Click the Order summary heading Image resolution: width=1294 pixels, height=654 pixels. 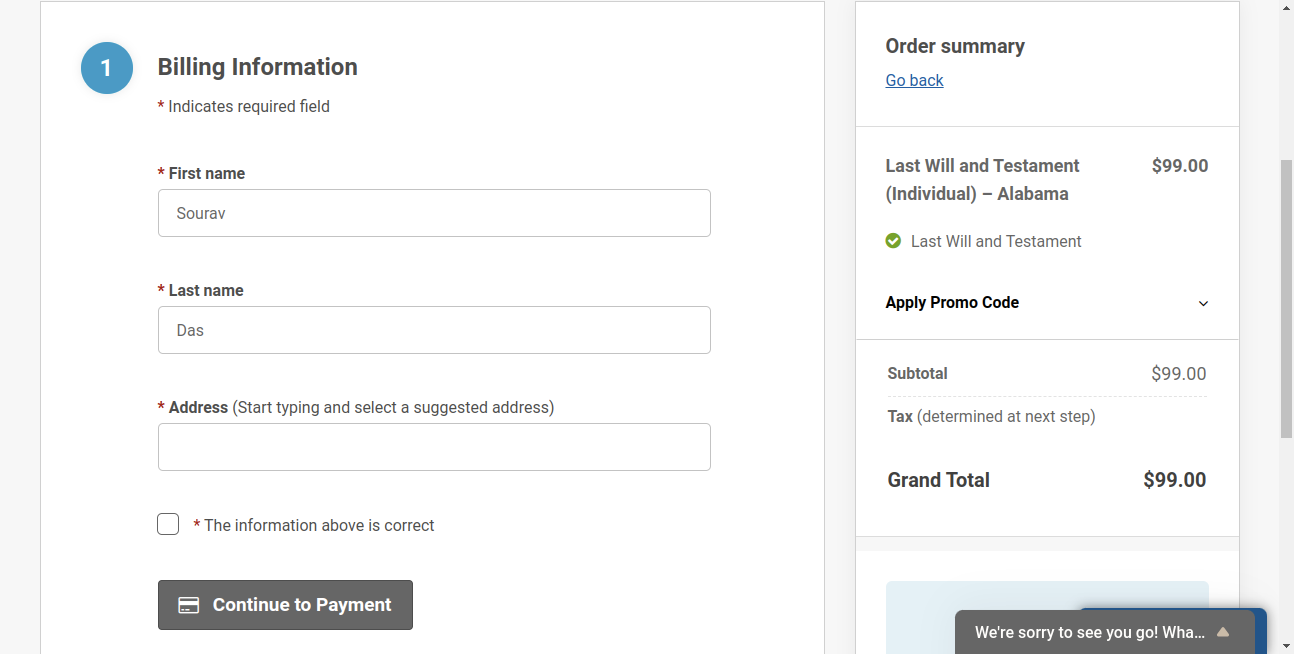955,46
